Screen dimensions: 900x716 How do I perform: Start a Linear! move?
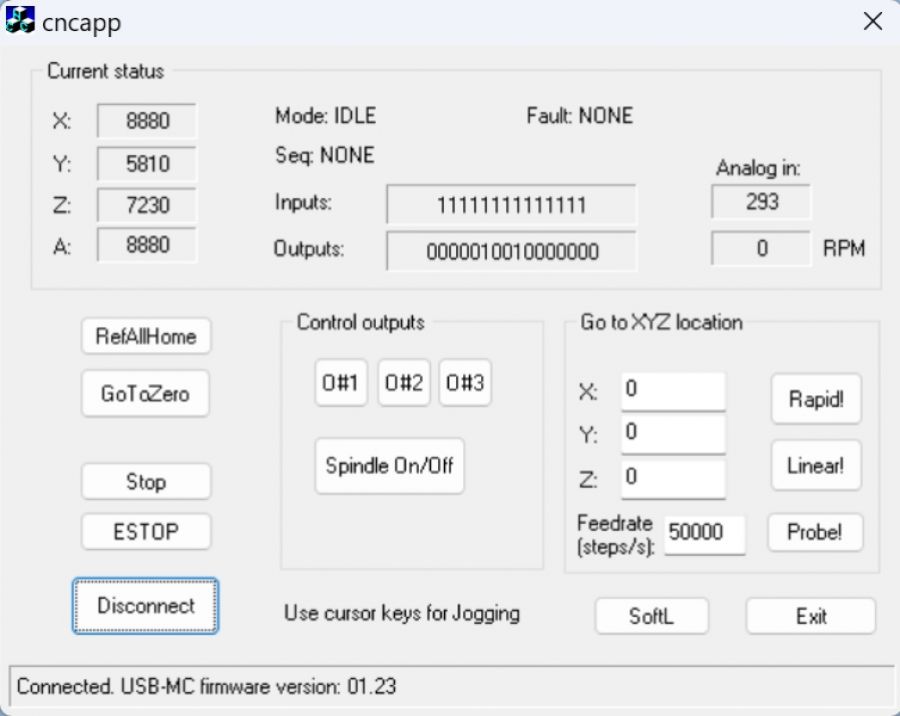coord(815,466)
